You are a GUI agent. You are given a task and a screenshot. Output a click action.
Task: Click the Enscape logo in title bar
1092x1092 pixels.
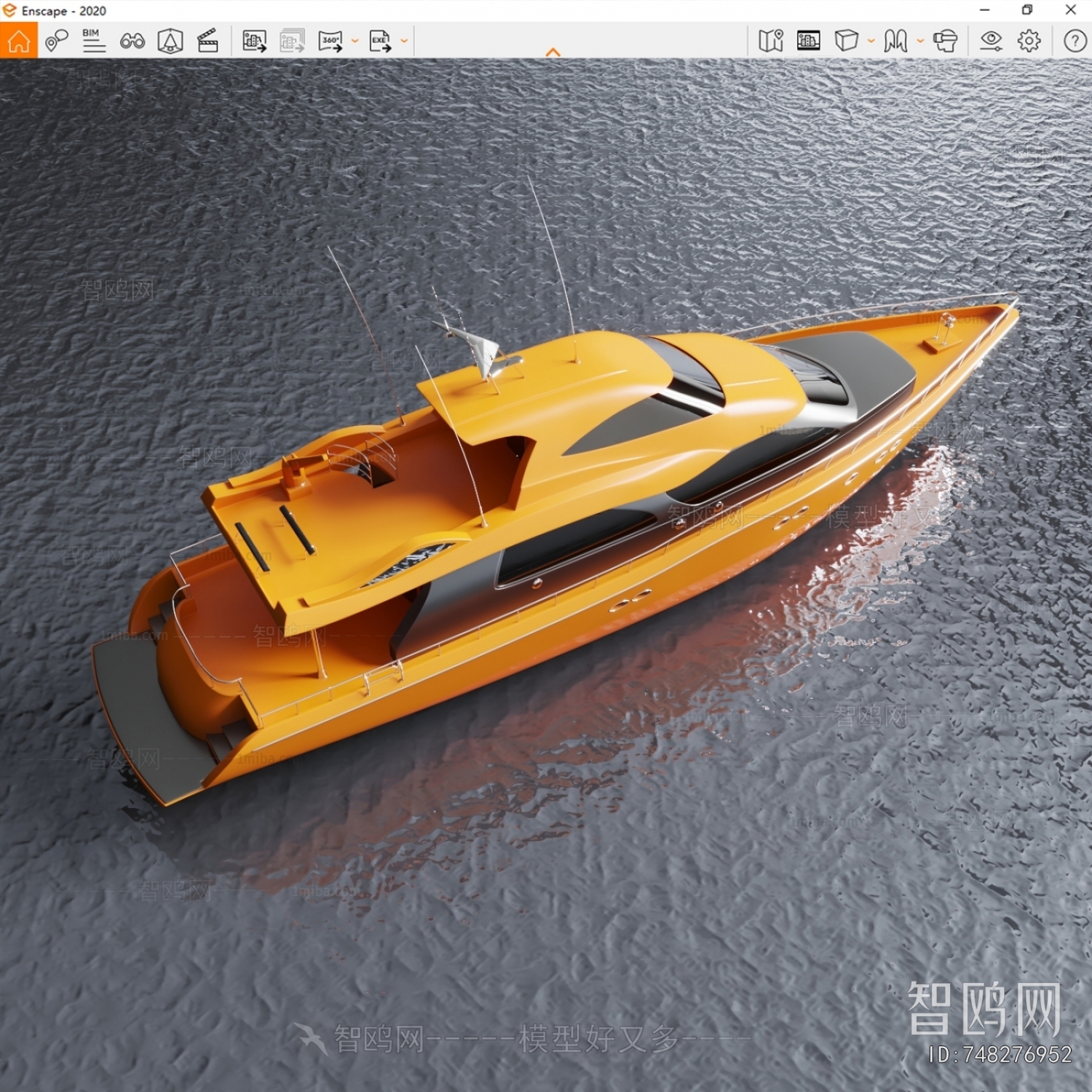point(9,10)
